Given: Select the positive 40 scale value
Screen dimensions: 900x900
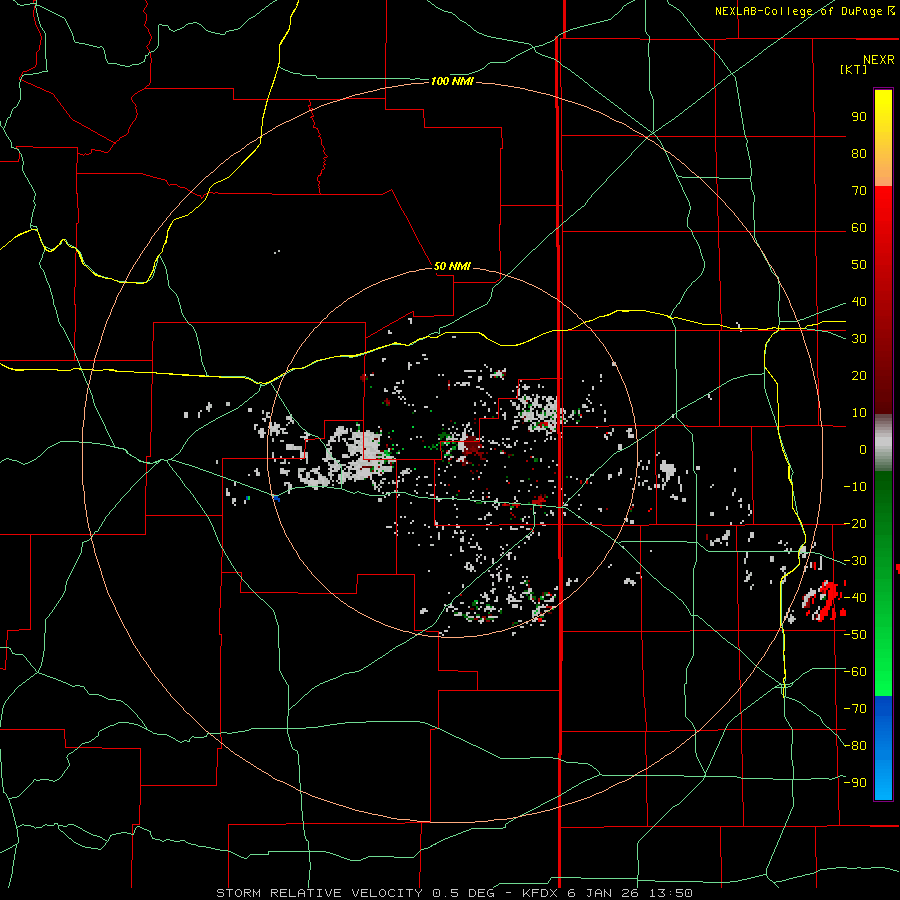Looking at the screenshot, I should pos(859,301).
